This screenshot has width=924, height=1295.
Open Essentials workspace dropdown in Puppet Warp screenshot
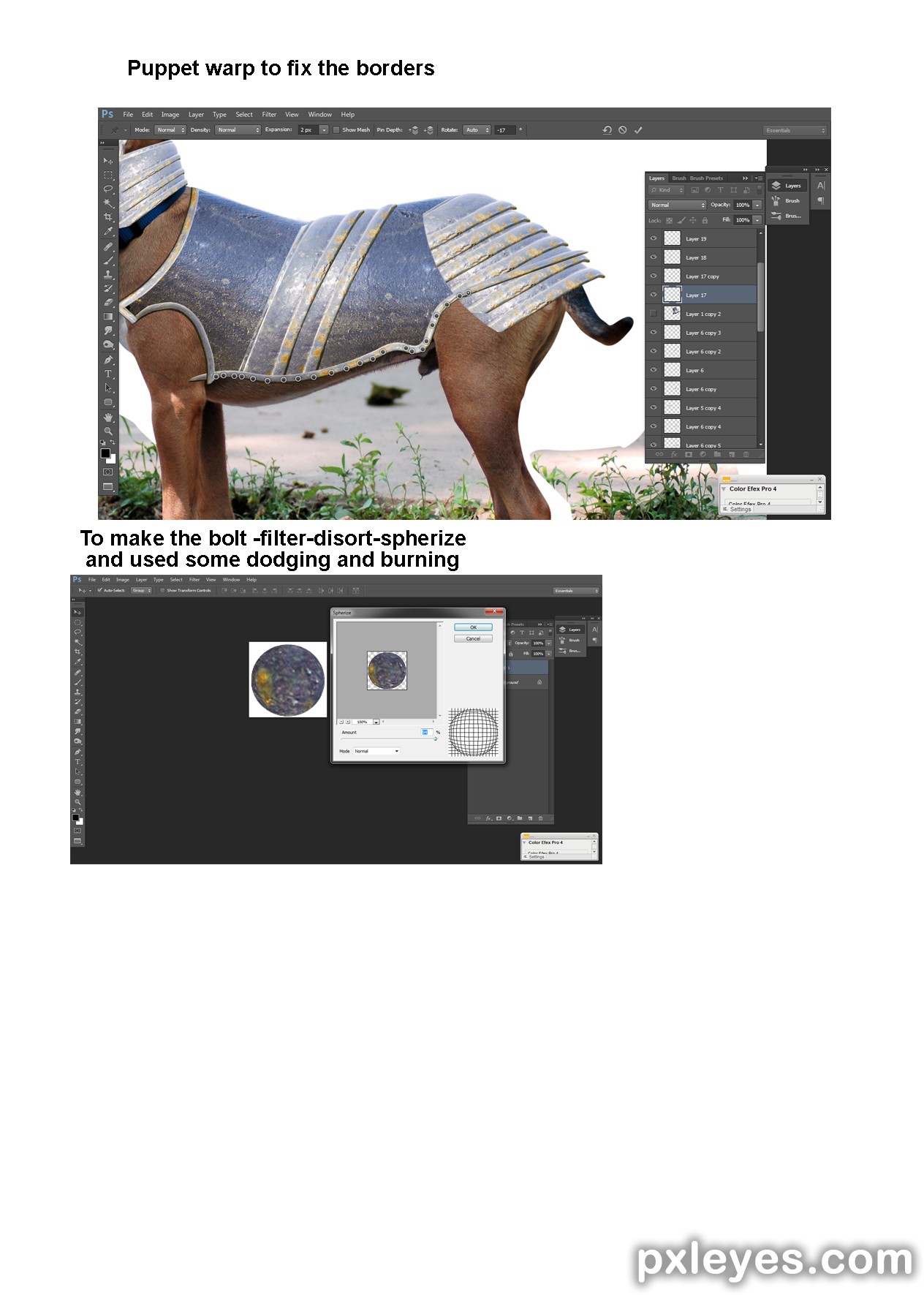795,130
